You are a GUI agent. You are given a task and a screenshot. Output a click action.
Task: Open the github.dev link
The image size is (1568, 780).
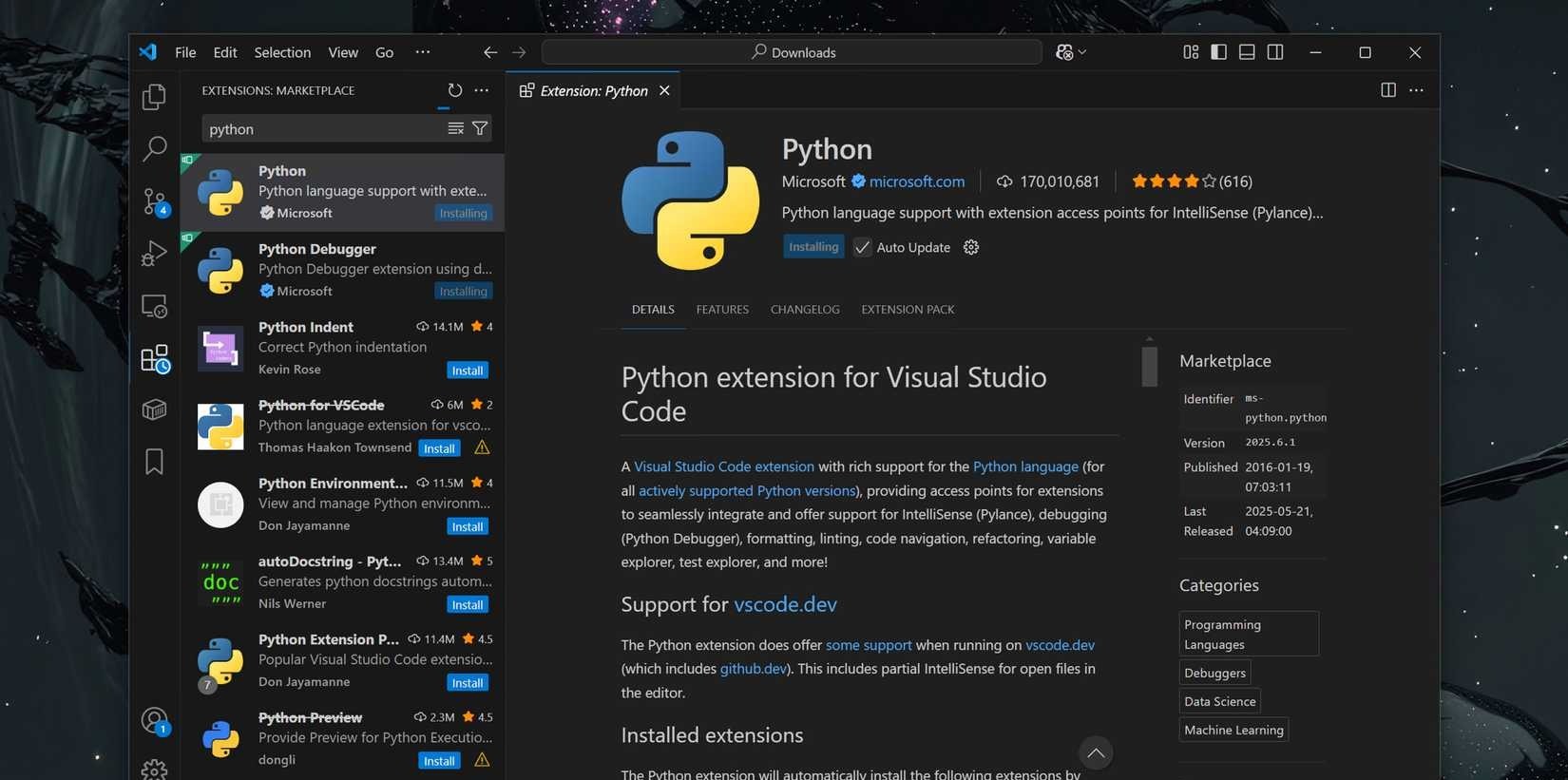click(754, 669)
